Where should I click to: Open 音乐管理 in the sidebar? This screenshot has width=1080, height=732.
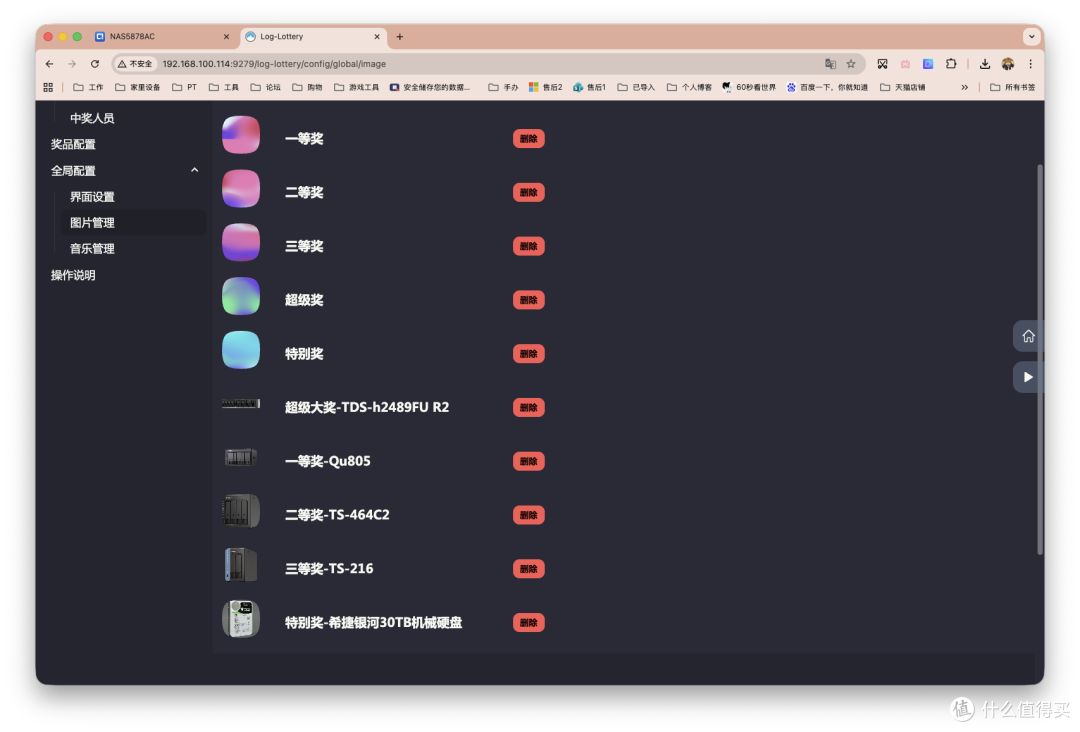(x=92, y=249)
